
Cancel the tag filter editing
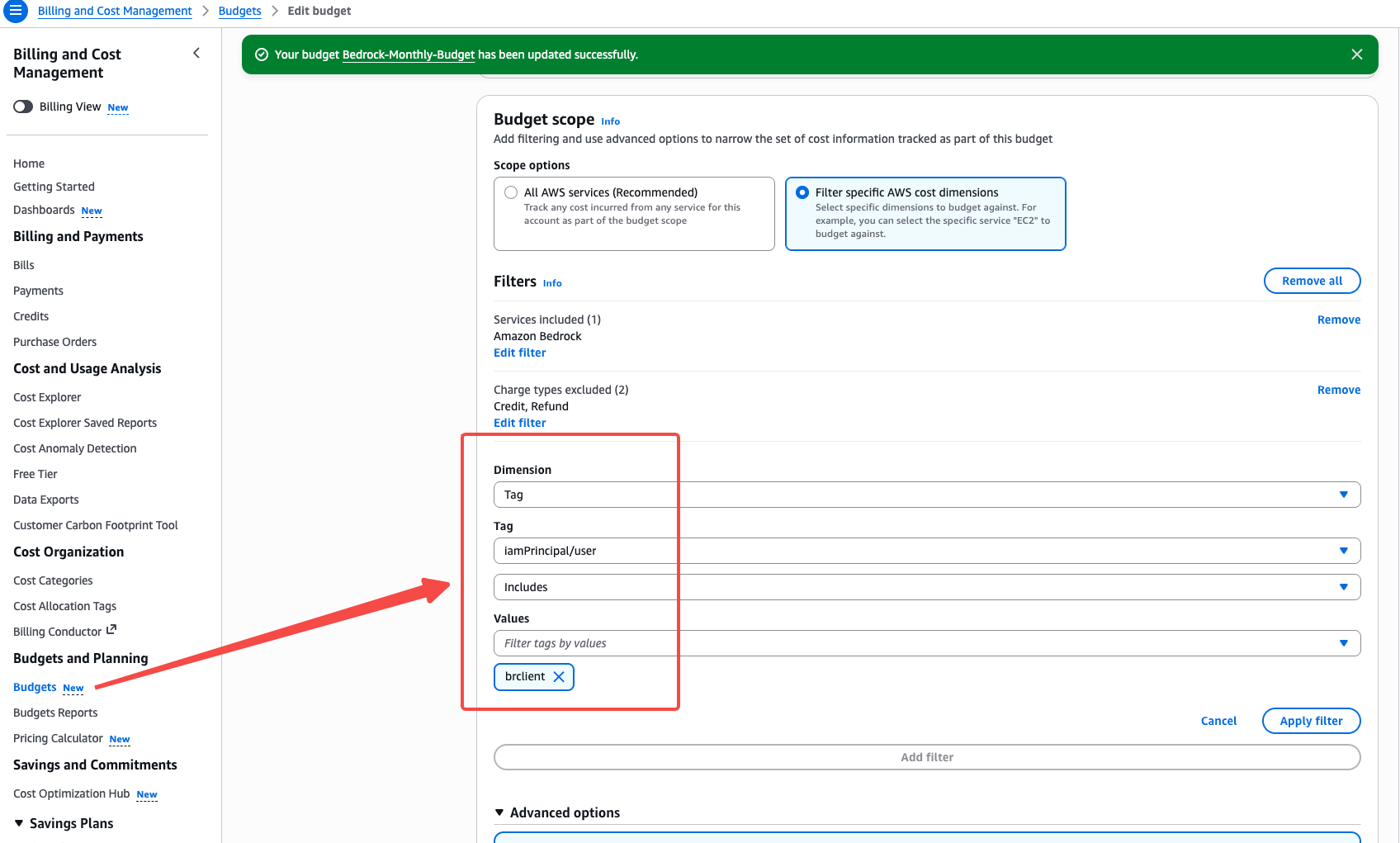(1218, 721)
